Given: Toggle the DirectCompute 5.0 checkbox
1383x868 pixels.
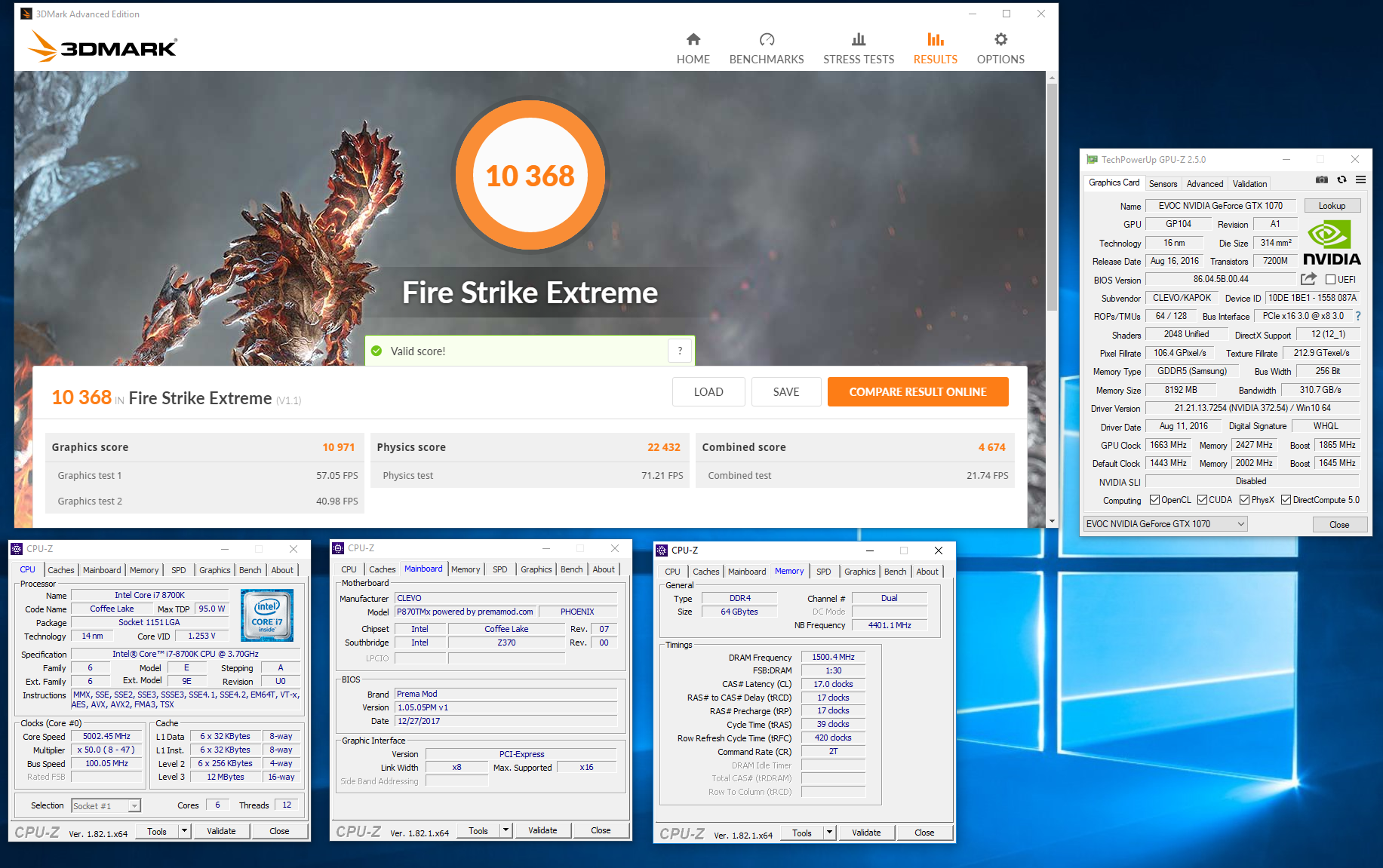Looking at the screenshot, I should pyautogui.click(x=1286, y=500).
